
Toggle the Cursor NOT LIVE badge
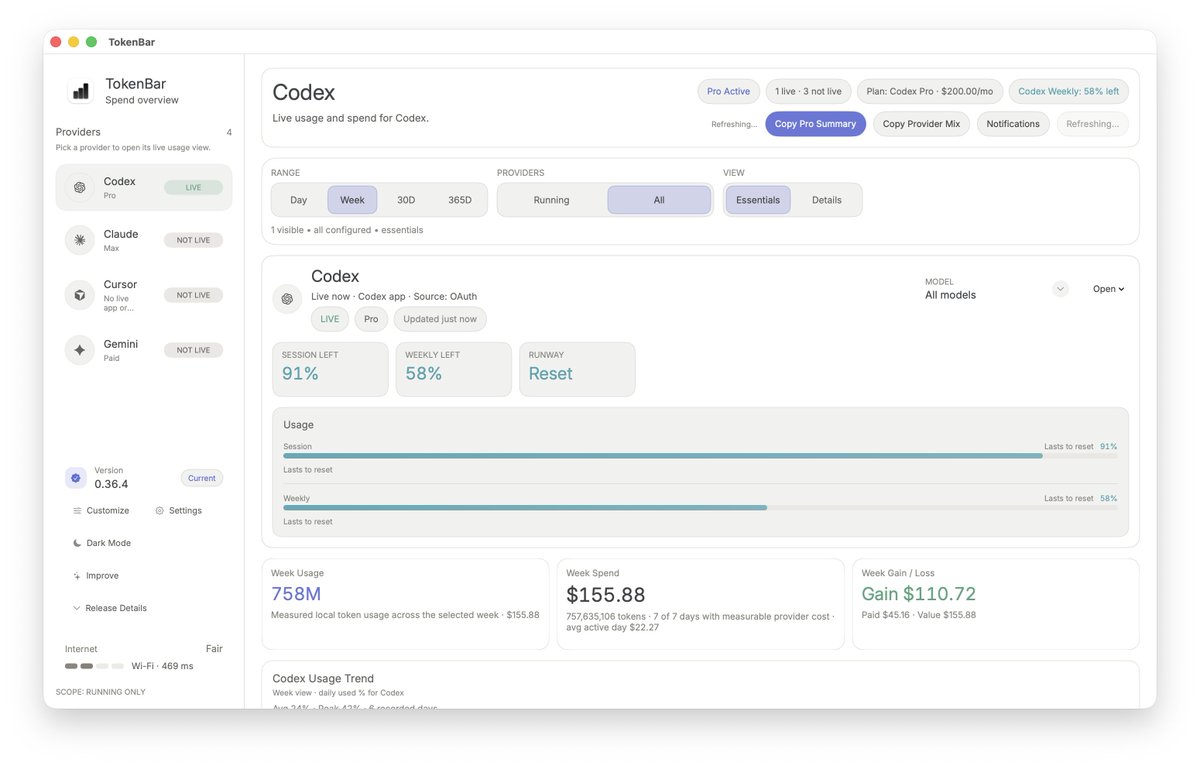point(193,295)
